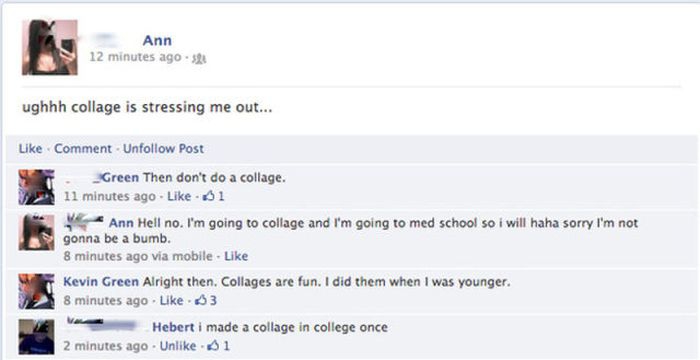This screenshot has height=360, width=700.
Task: Click '8 minutes ago via mobile' timestamp
Action: (x=138, y=256)
